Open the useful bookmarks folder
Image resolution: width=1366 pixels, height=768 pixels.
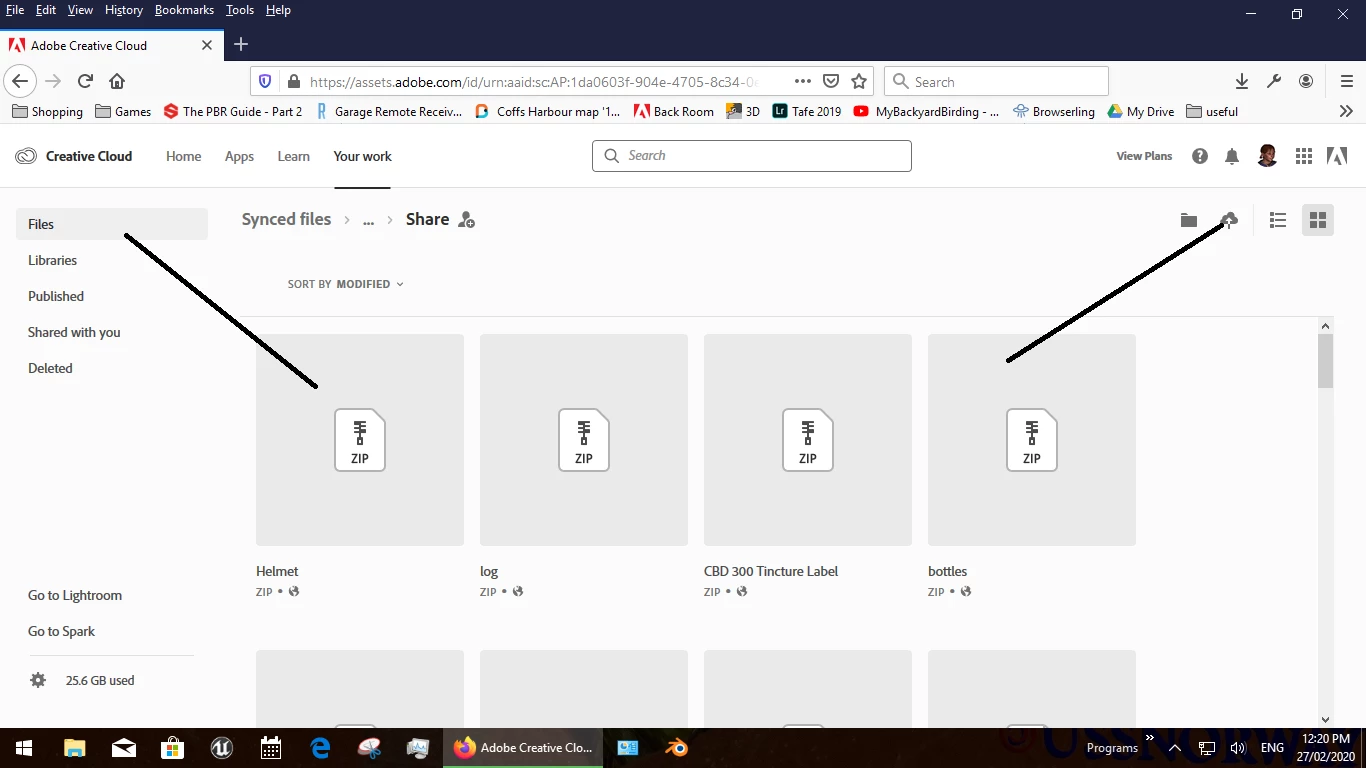point(1212,111)
